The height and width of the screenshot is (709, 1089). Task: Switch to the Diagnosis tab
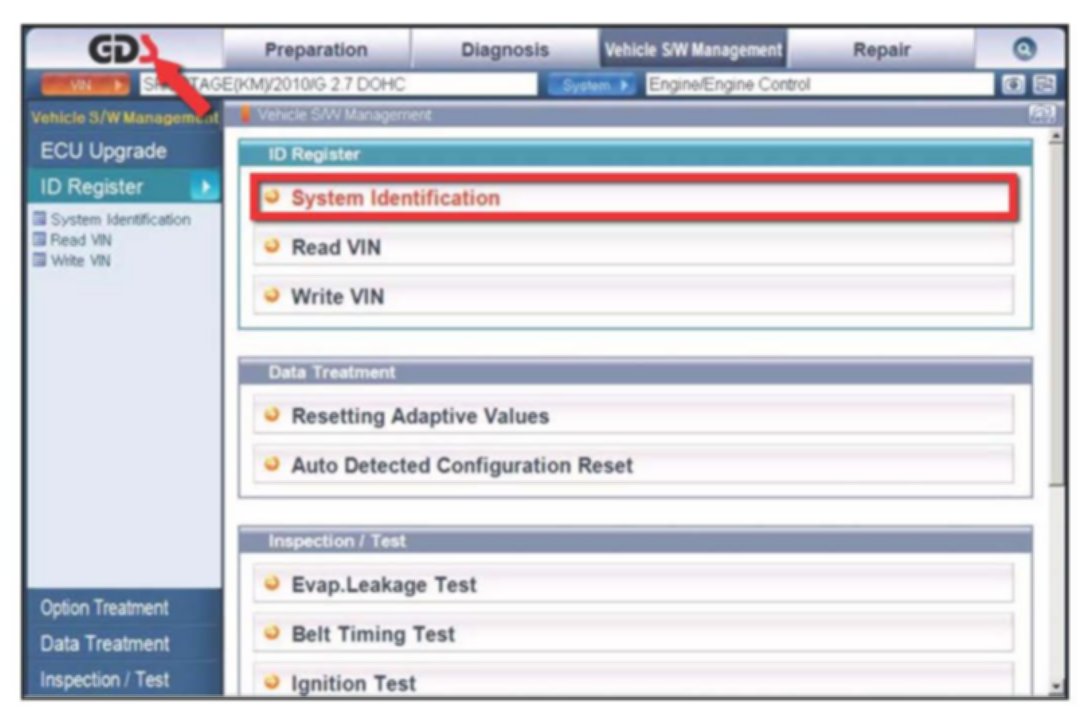coord(505,49)
